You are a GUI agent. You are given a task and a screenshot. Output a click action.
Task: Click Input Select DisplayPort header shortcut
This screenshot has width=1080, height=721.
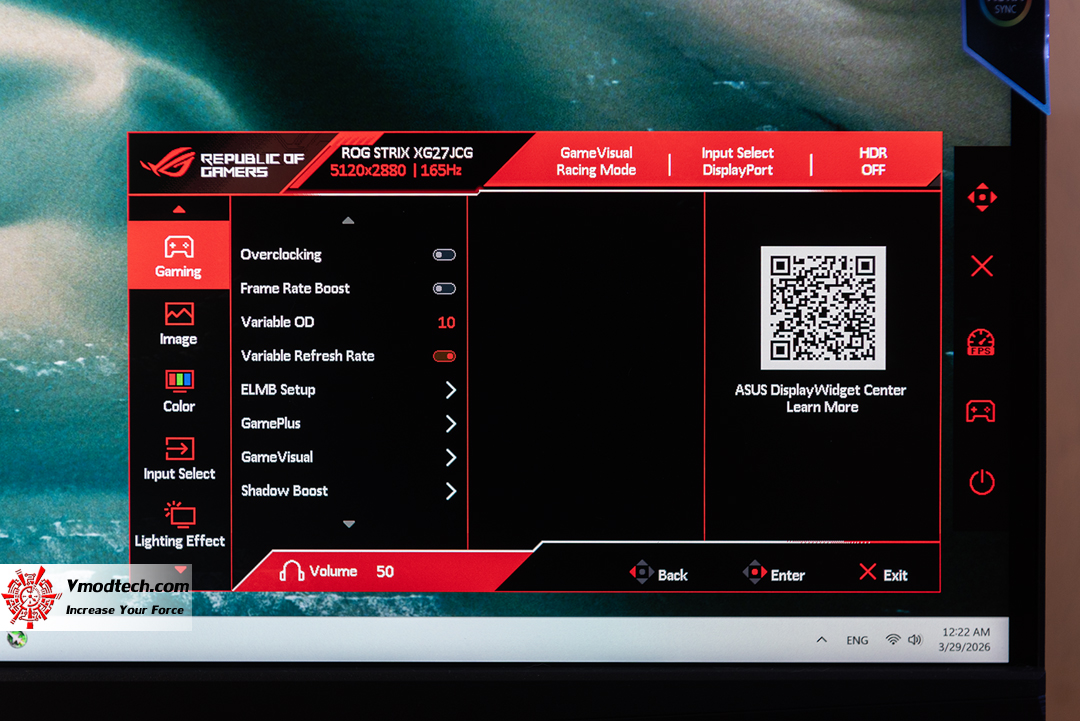[738, 161]
